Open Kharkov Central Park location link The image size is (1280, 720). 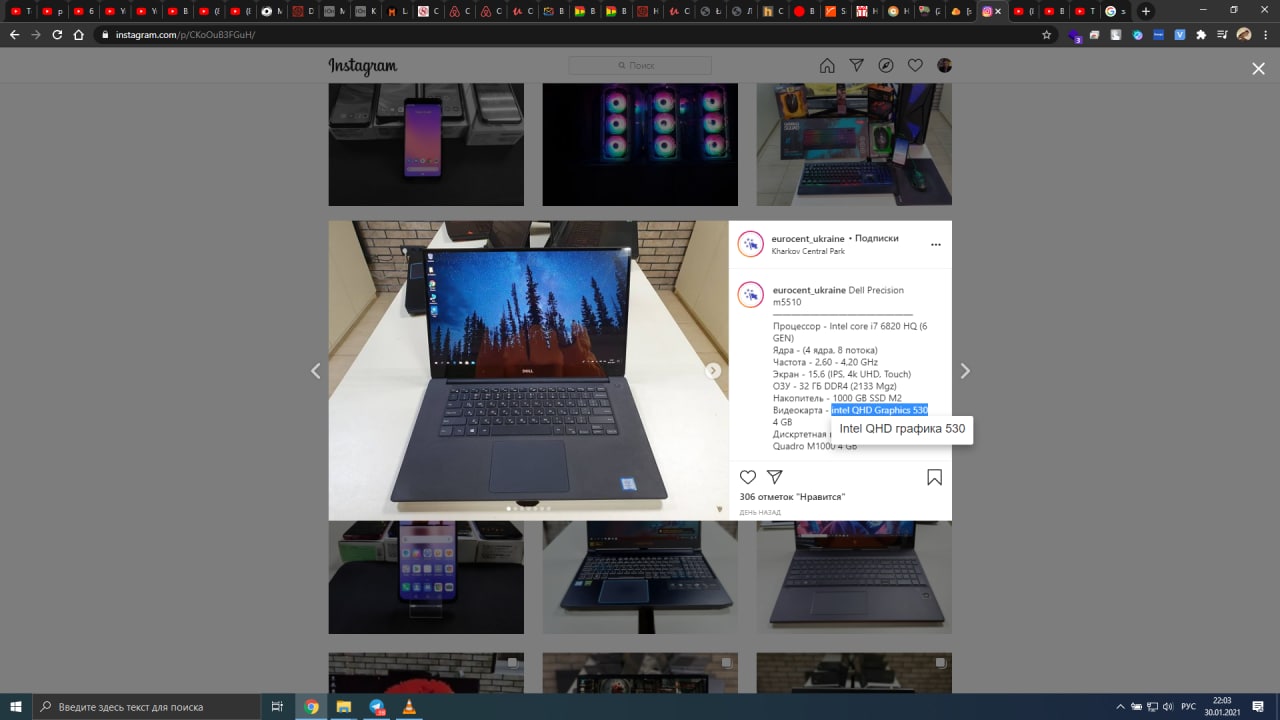click(x=808, y=251)
